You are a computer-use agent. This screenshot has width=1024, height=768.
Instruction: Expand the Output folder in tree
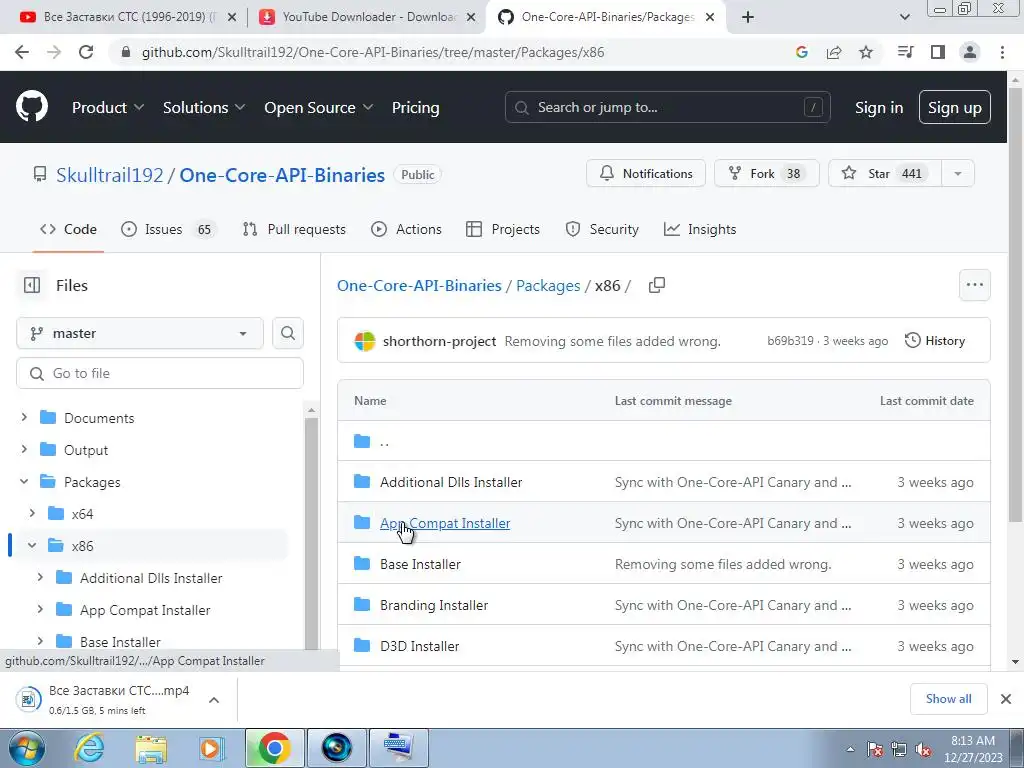(x=24, y=449)
